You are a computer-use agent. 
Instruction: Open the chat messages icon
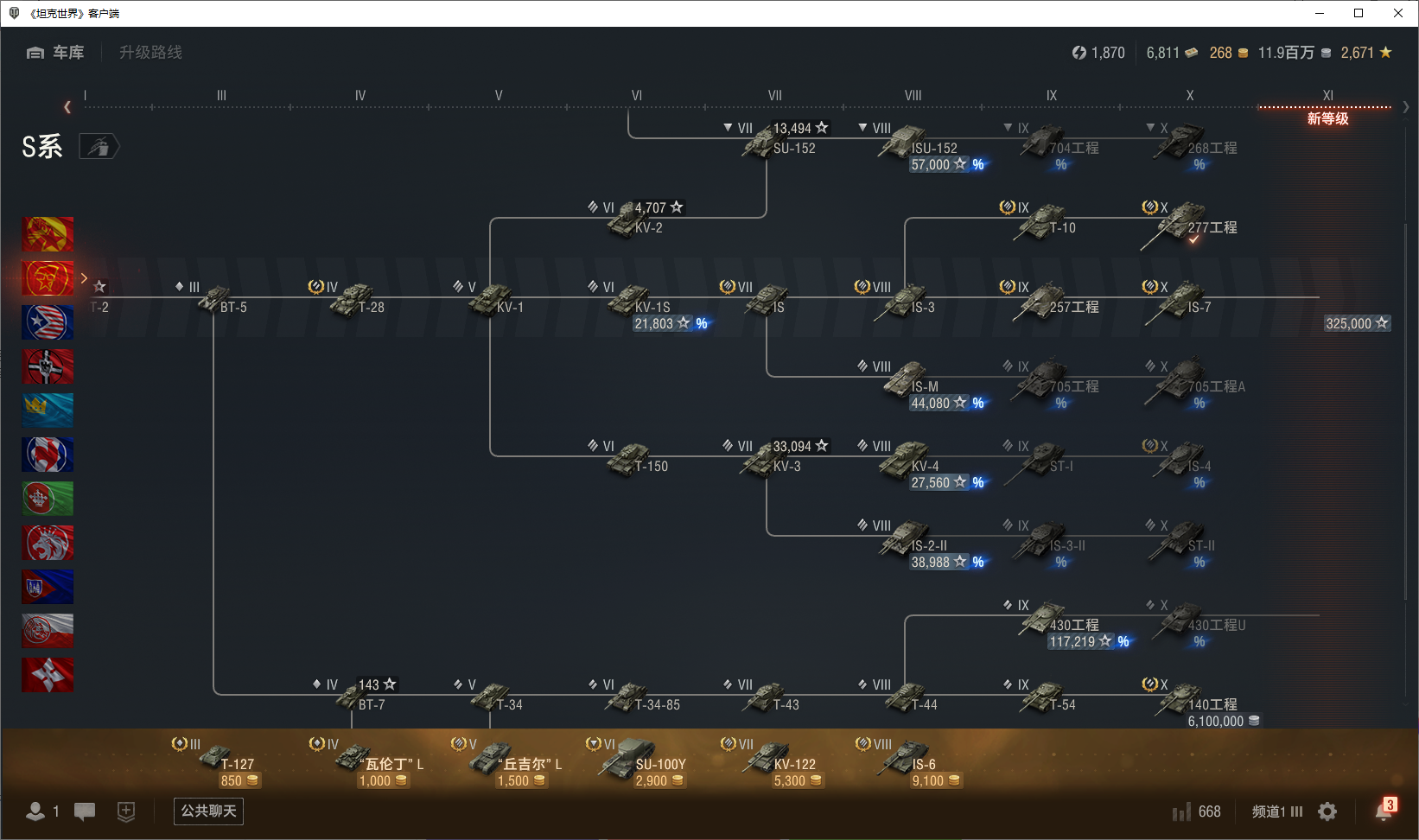(x=85, y=811)
